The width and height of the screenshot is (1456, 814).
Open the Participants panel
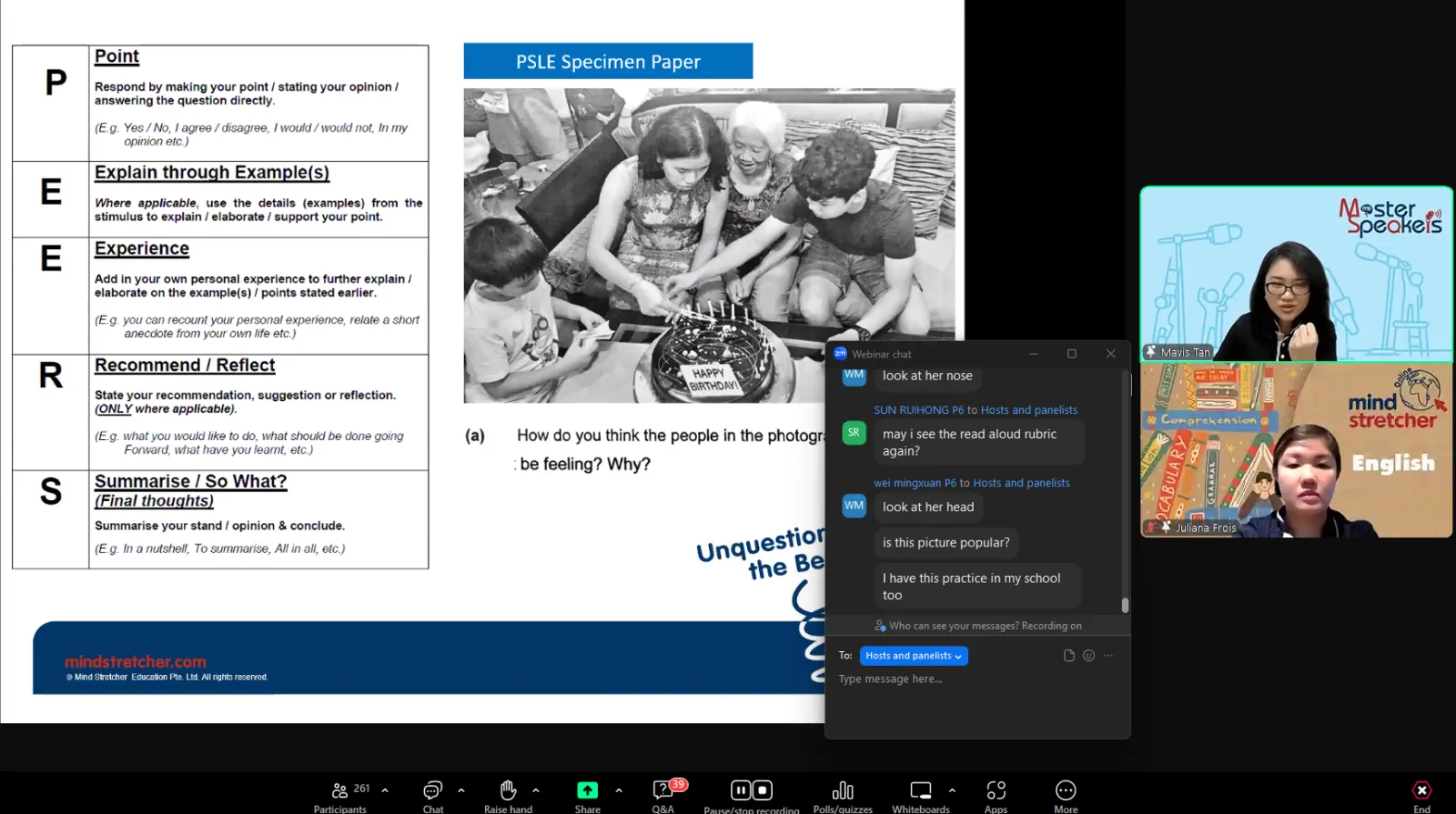coord(340,796)
